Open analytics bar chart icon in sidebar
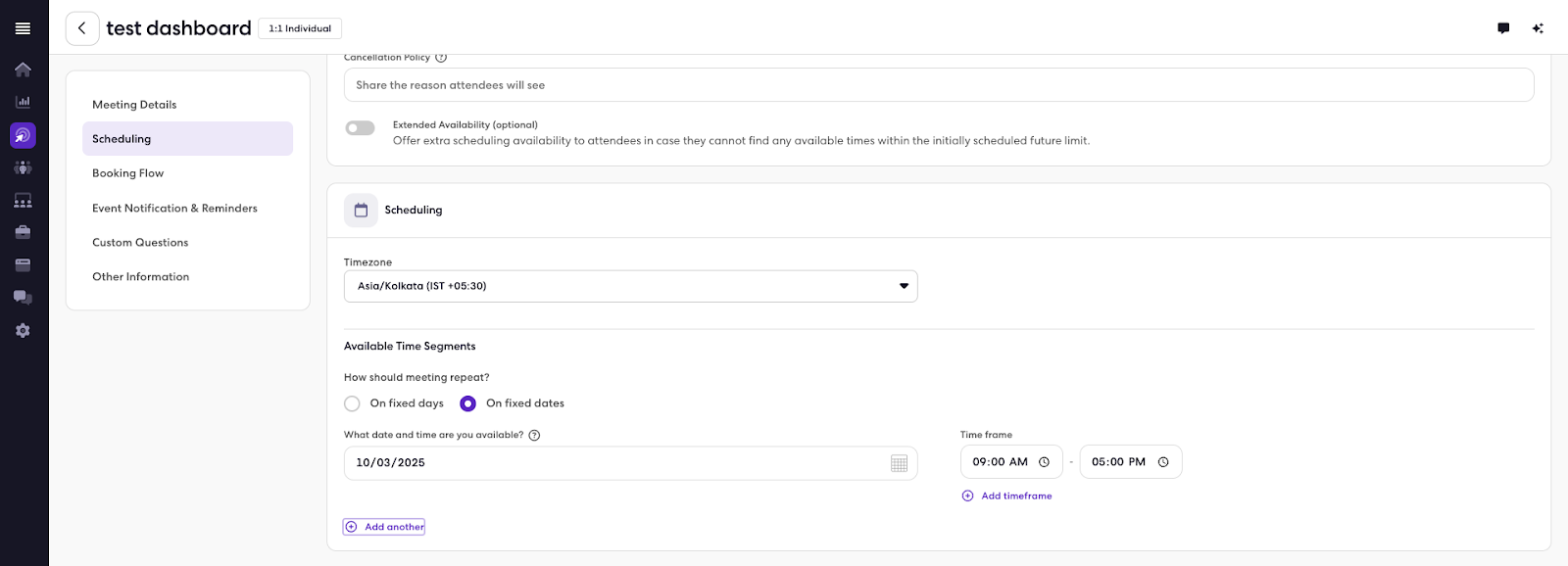This screenshot has height=566, width=1568. click(x=23, y=102)
